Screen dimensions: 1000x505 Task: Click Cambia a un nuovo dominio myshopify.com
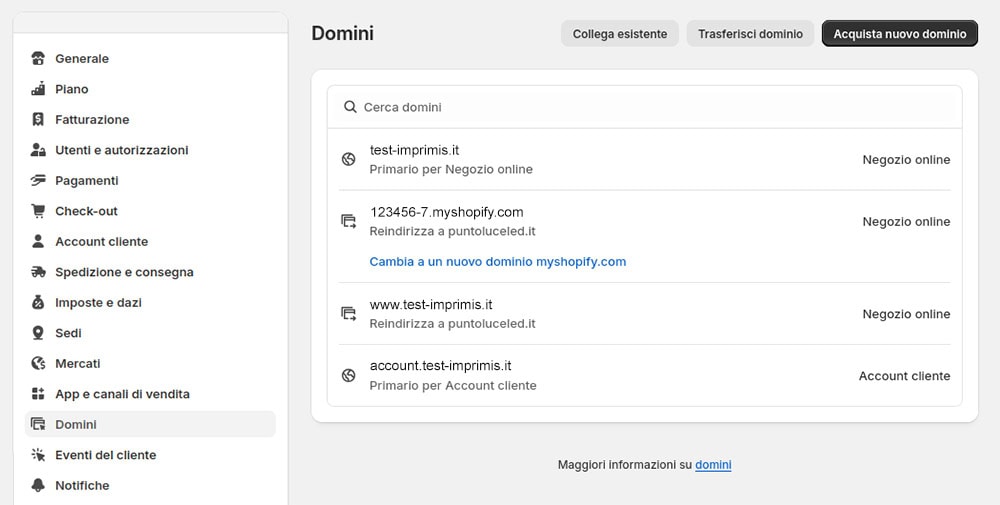[497, 262]
